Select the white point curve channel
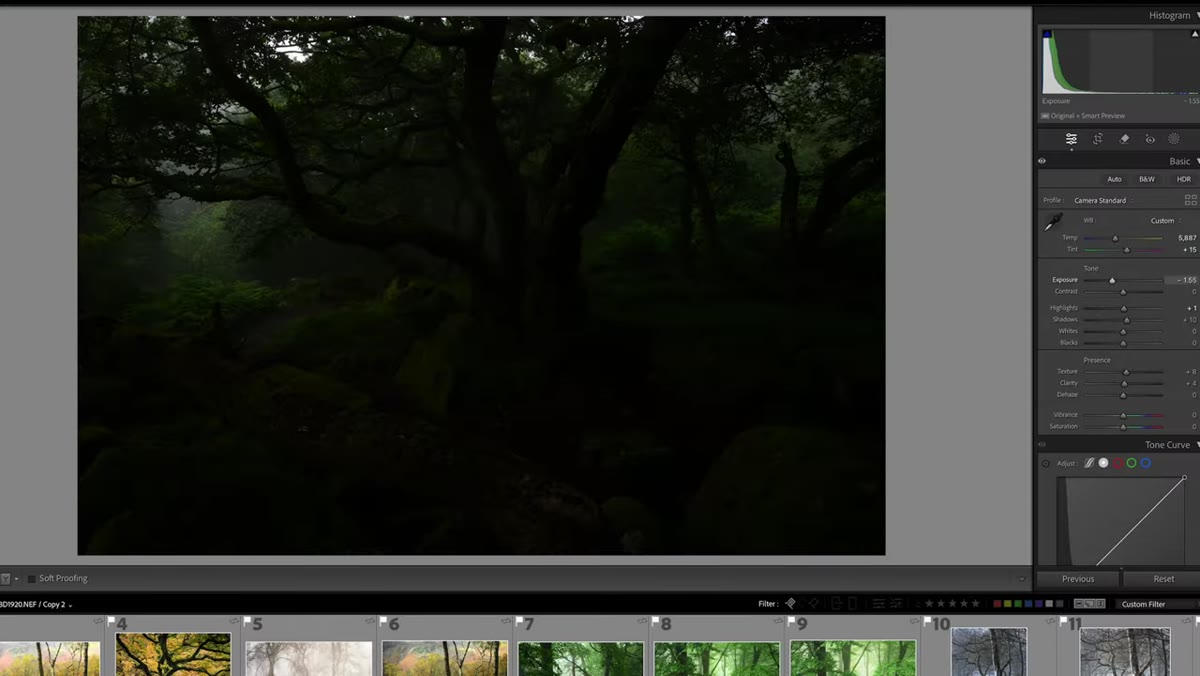Image resolution: width=1200 pixels, height=676 pixels. [x=1103, y=463]
